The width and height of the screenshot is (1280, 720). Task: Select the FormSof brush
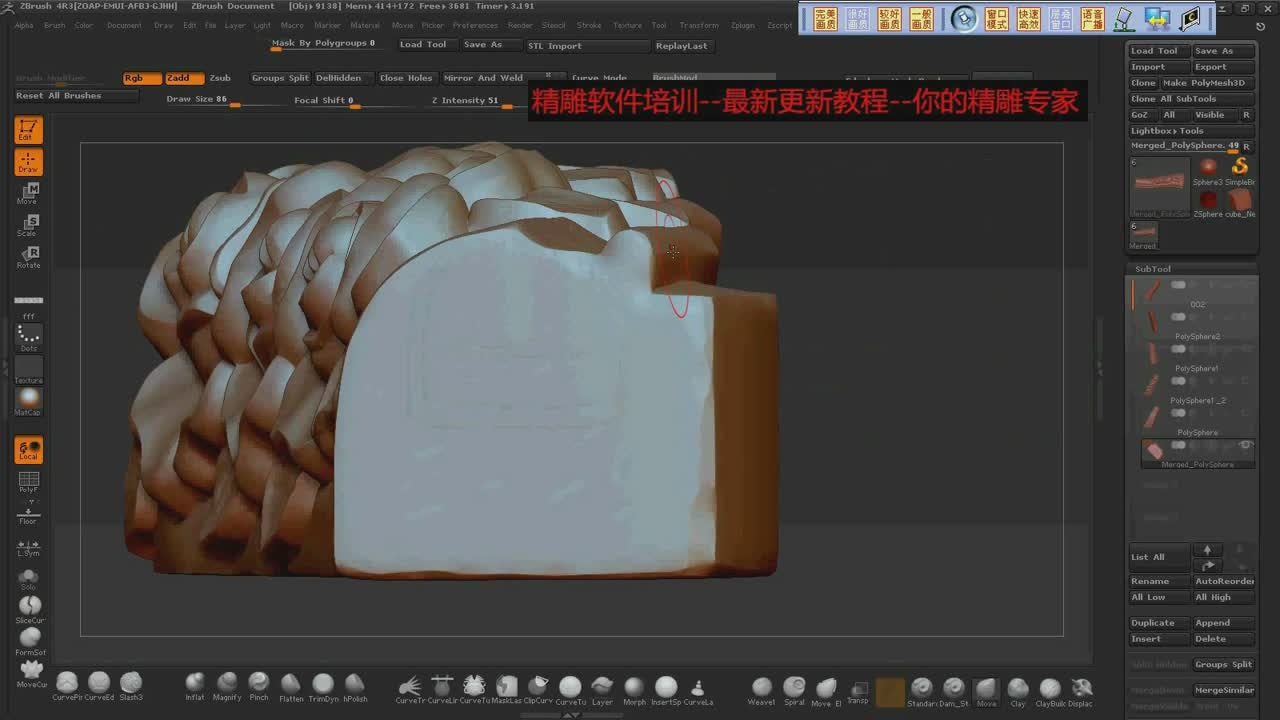(x=30, y=641)
